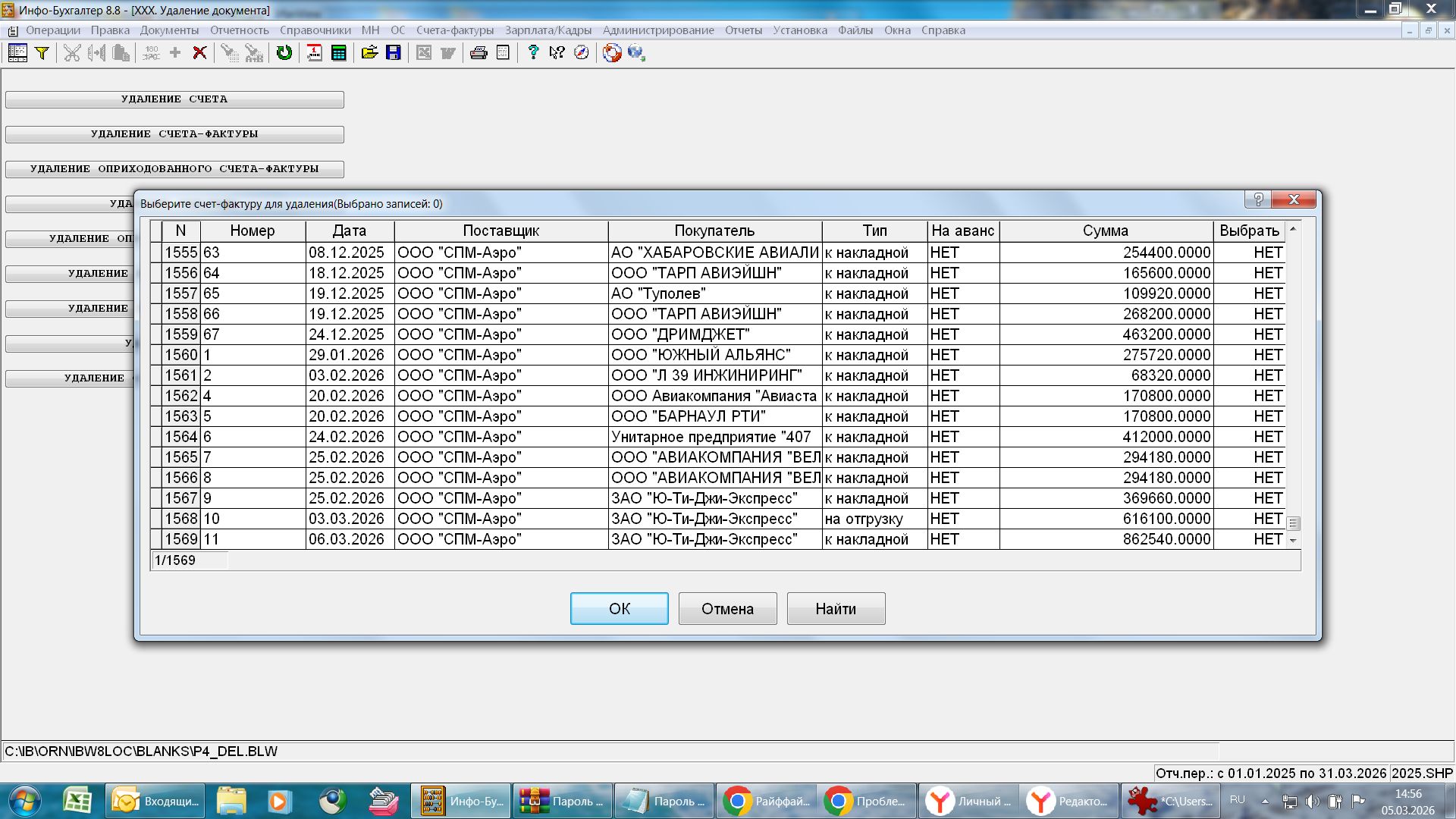Click the printer icon in toolbar
This screenshot has width=1456, height=819.
point(479,53)
